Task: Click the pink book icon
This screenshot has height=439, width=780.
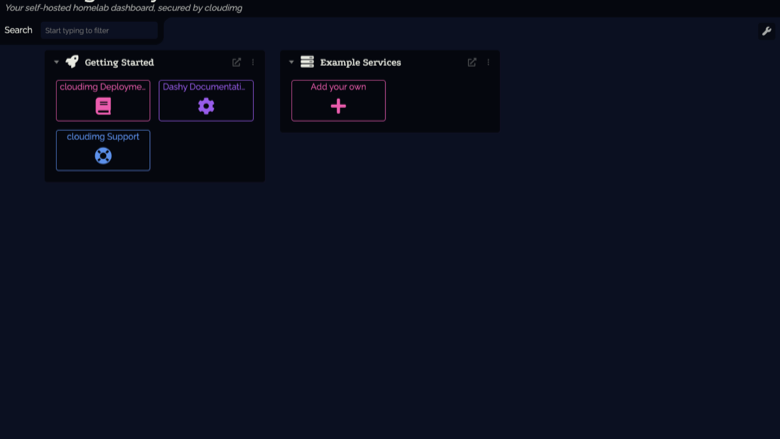Action: pos(103,106)
